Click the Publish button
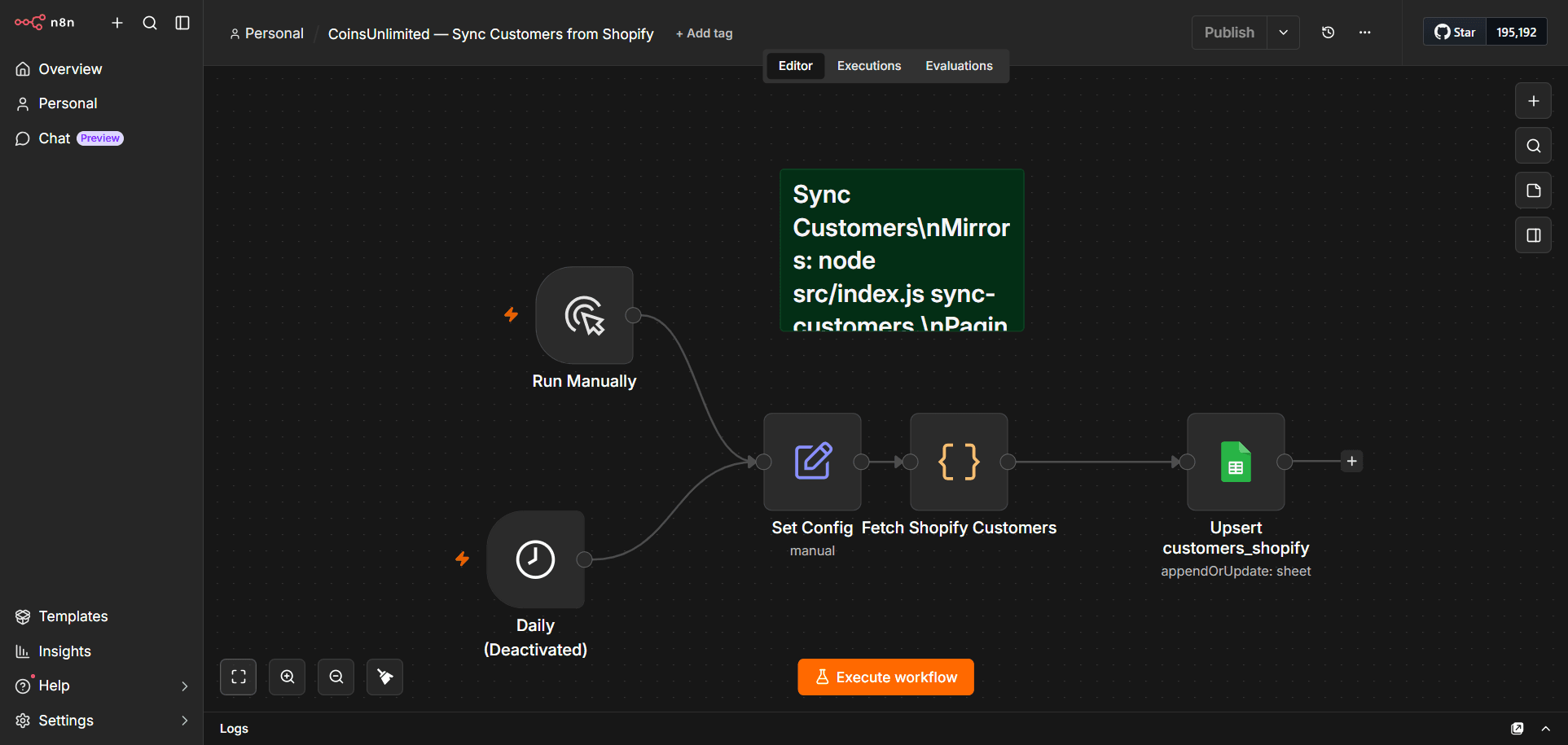Image resolution: width=1568 pixels, height=745 pixels. coord(1229,33)
